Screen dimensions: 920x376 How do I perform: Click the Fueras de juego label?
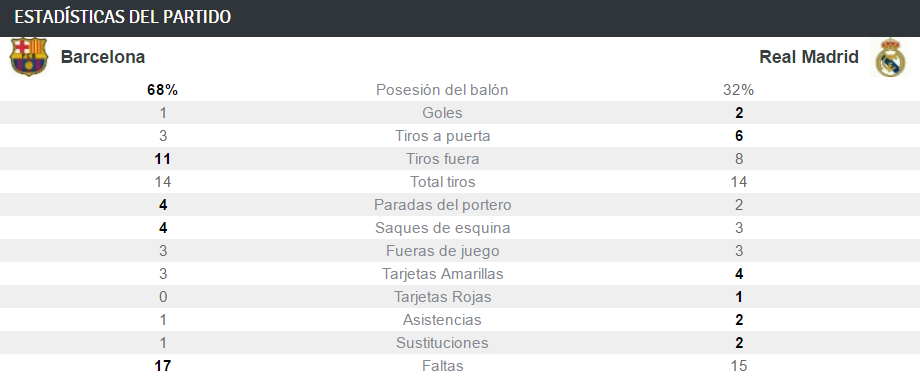pyautogui.click(x=442, y=251)
